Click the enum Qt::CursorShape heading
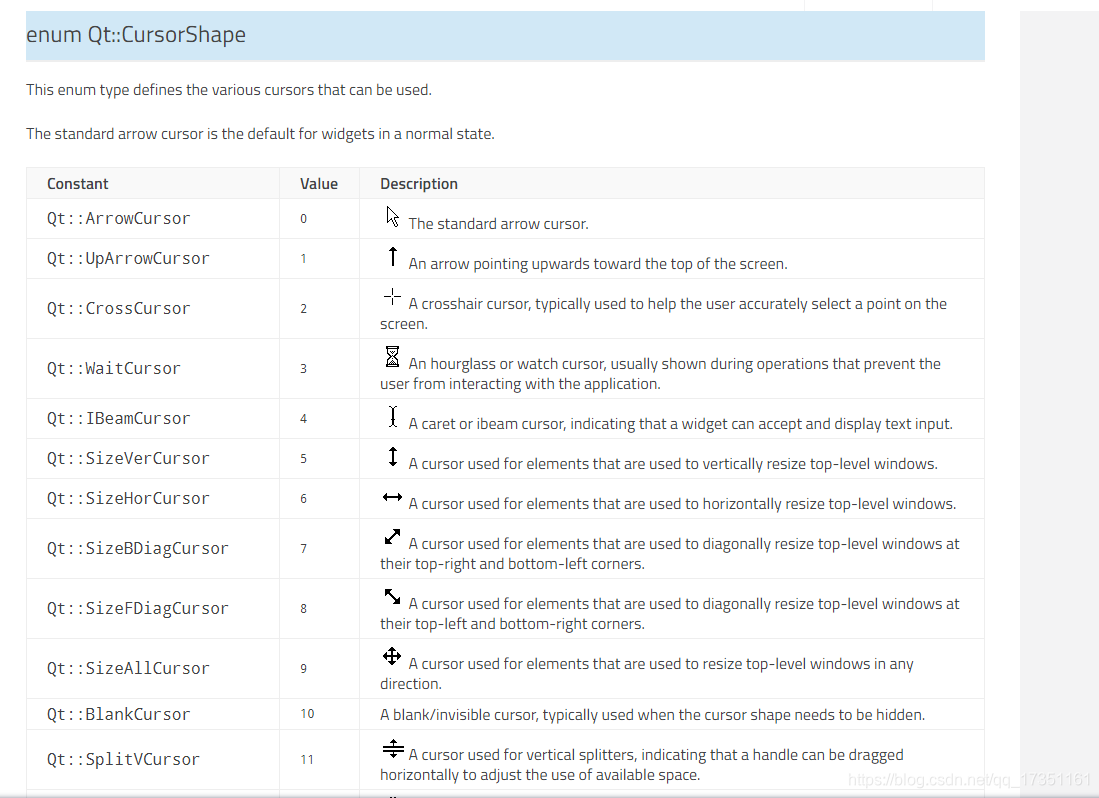Image resolution: width=1099 pixels, height=798 pixels. tap(136, 34)
